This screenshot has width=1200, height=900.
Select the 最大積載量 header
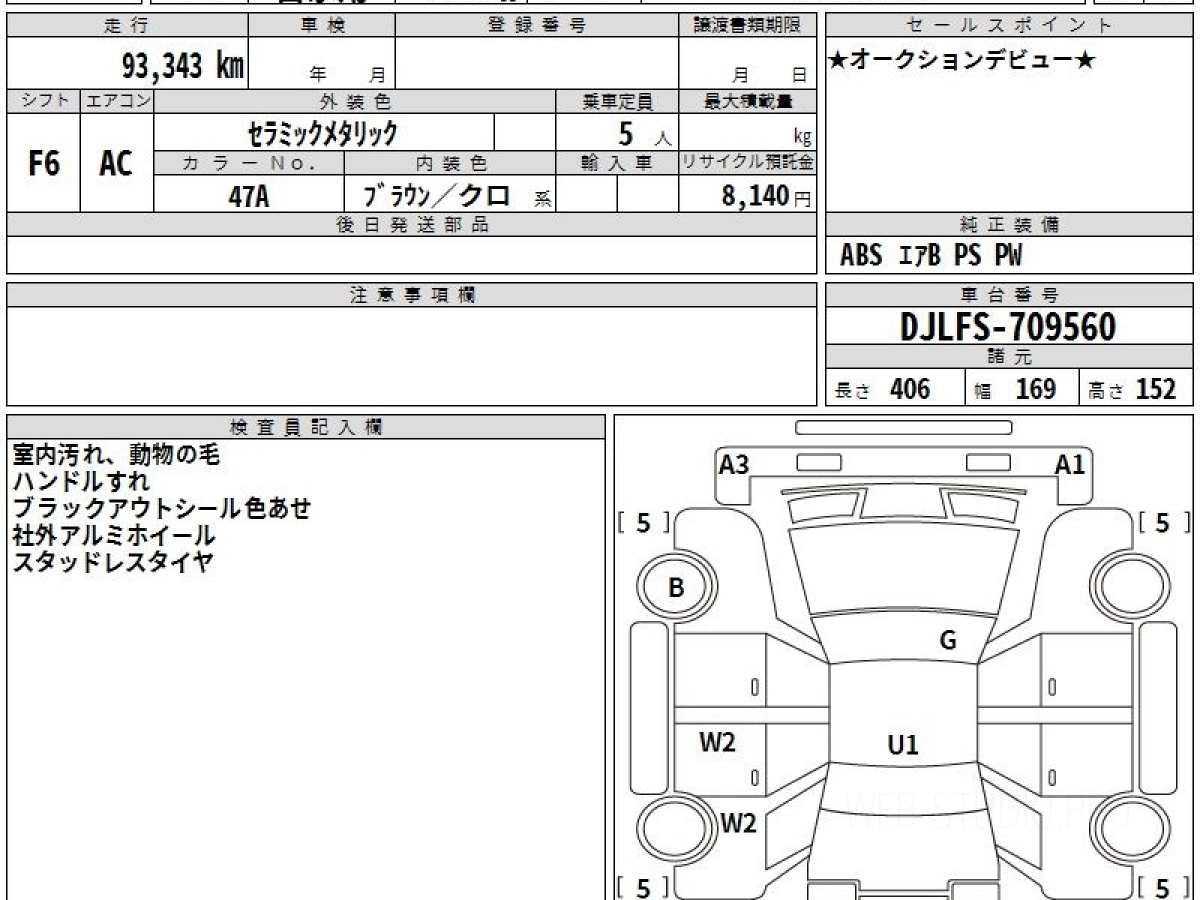click(x=748, y=101)
